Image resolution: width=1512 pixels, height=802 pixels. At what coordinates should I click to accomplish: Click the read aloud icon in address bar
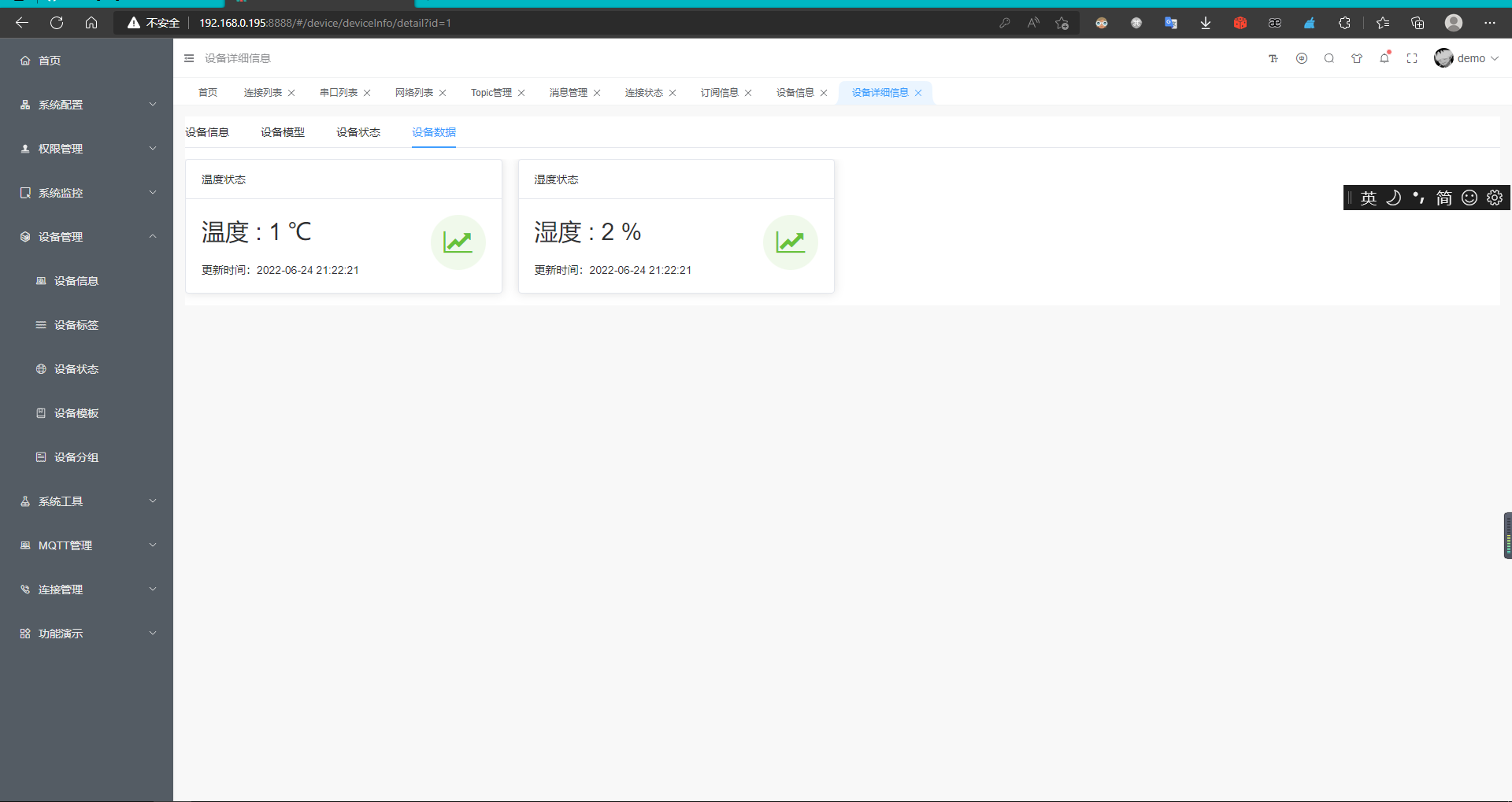point(1033,23)
